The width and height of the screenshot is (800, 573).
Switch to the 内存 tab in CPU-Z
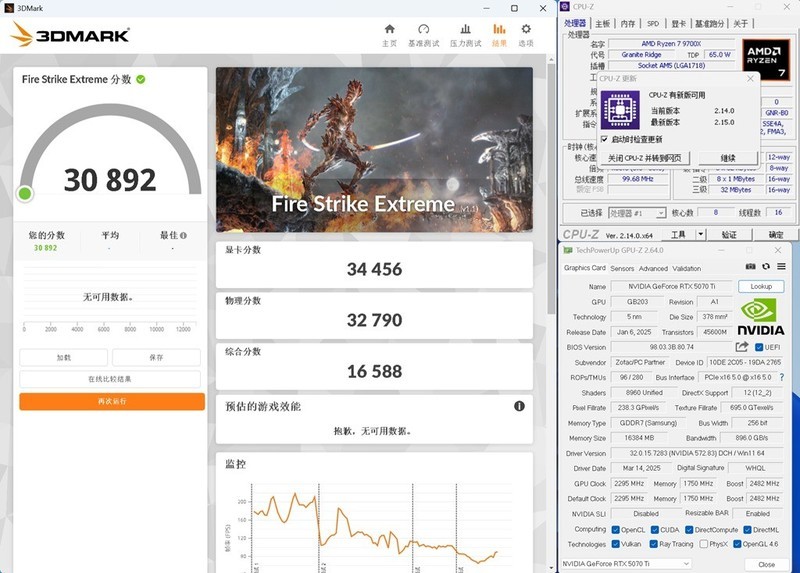tap(628, 23)
